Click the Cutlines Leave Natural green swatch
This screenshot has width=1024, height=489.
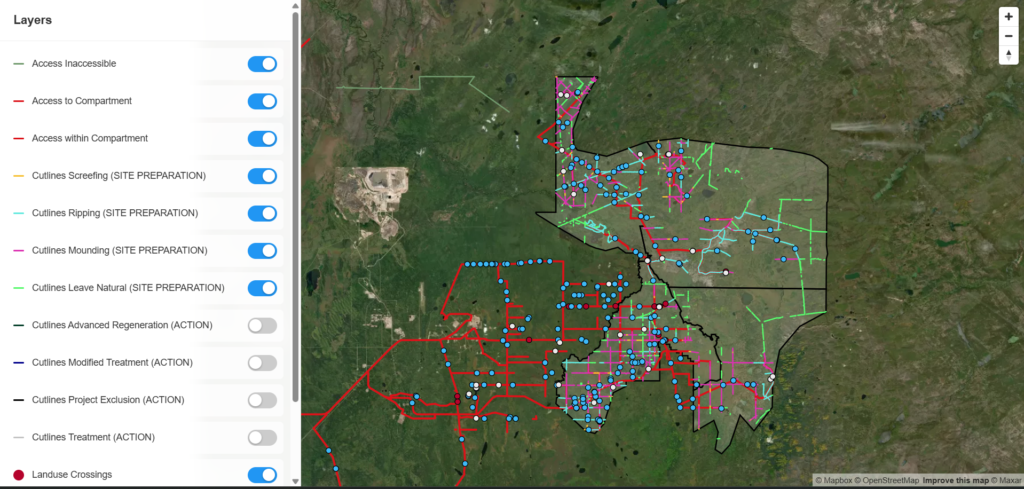point(18,288)
